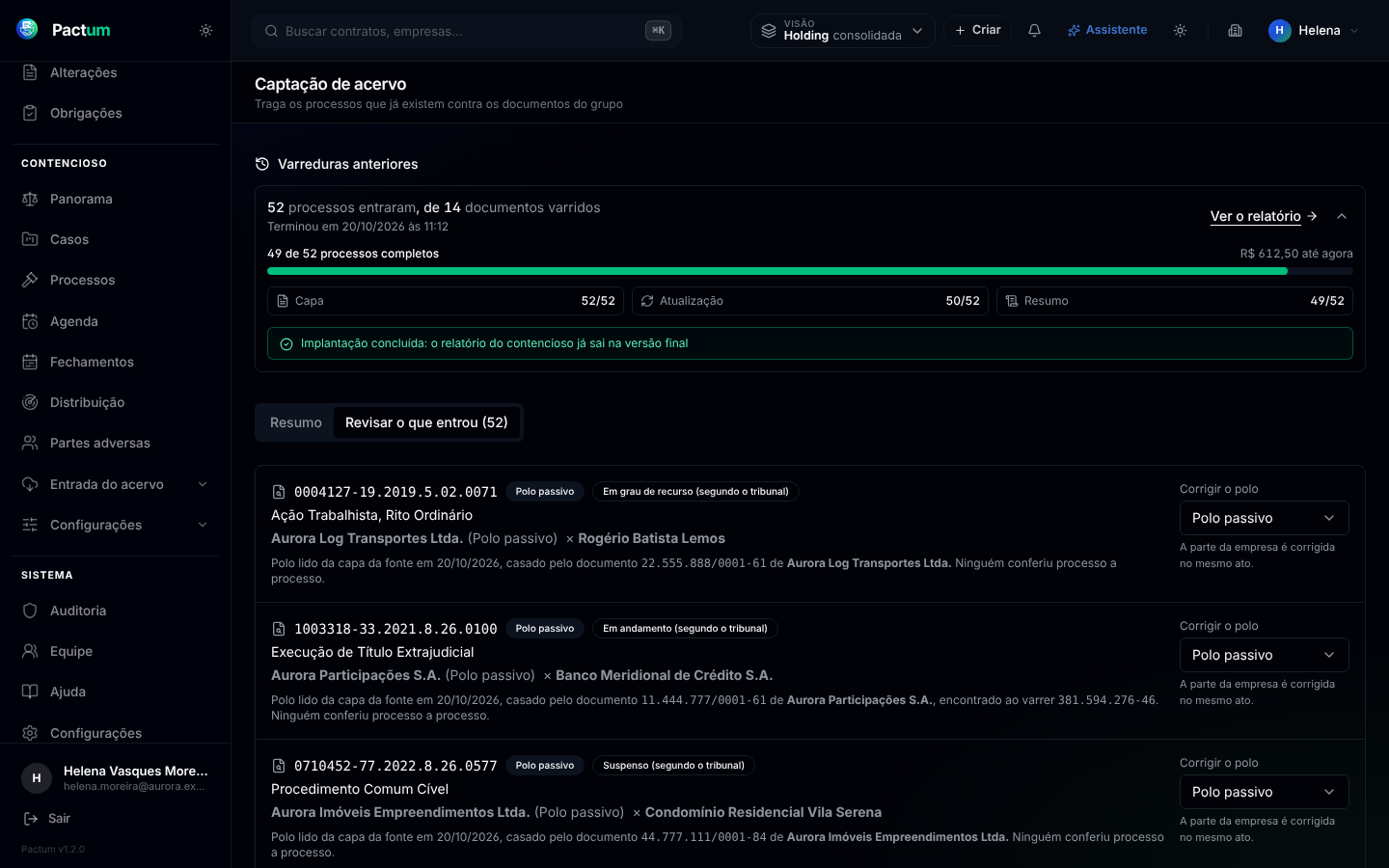Open Helena user menu

point(1314,31)
